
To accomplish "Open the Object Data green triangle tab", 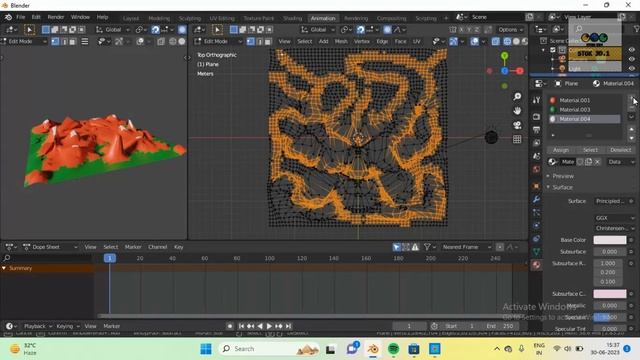I will (x=536, y=251).
